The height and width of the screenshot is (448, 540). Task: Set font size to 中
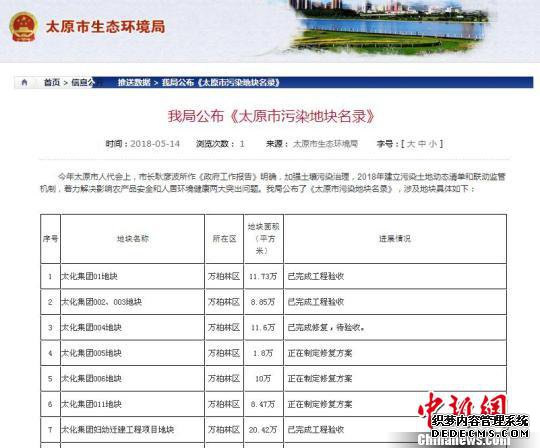click(422, 144)
